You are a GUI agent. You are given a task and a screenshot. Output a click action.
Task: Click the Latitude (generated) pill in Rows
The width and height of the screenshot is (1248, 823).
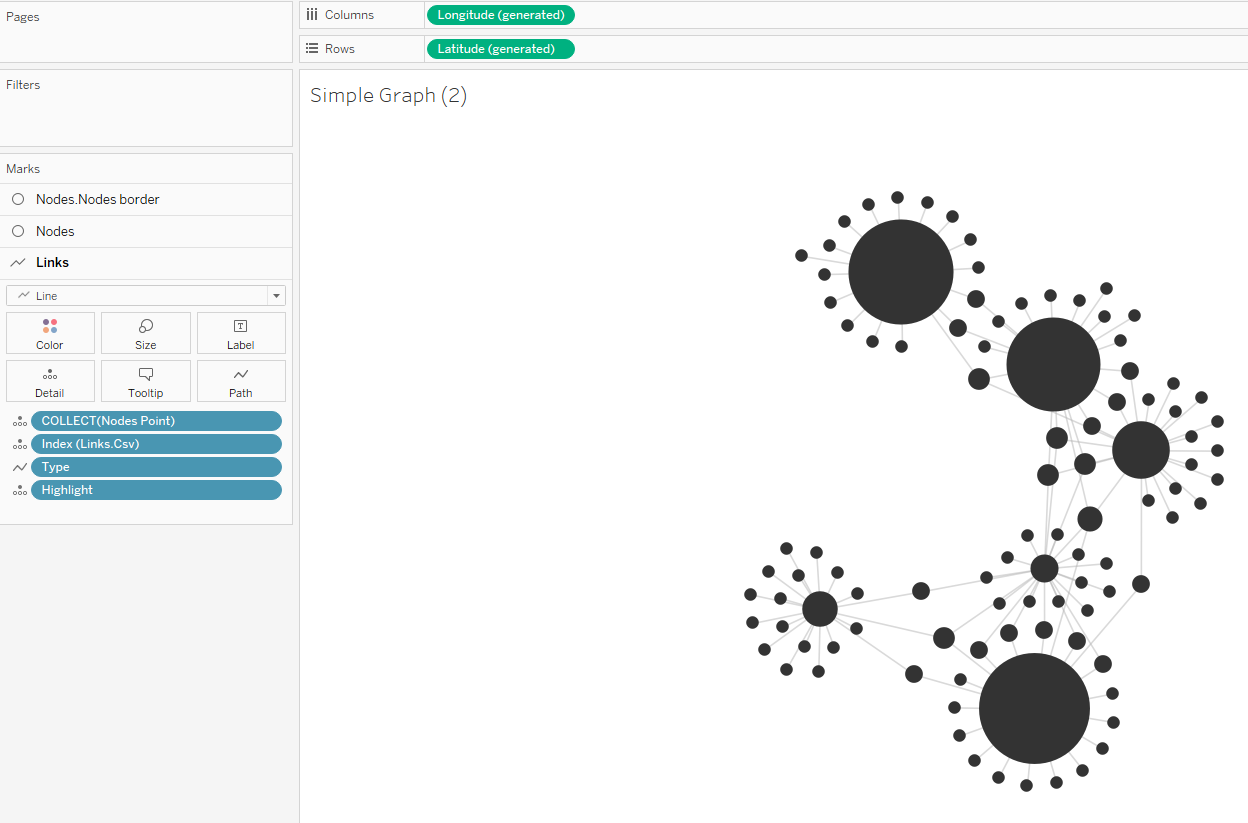[500, 49]
